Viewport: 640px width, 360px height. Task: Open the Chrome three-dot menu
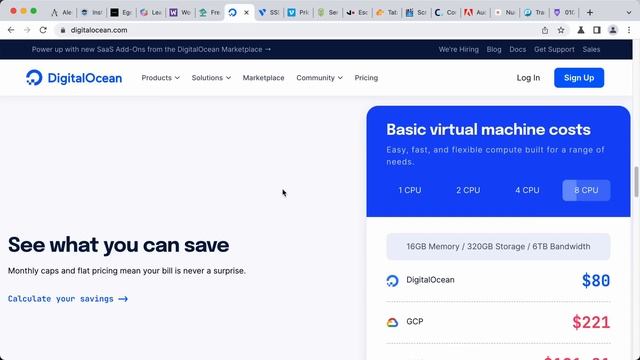pos(629,30)
